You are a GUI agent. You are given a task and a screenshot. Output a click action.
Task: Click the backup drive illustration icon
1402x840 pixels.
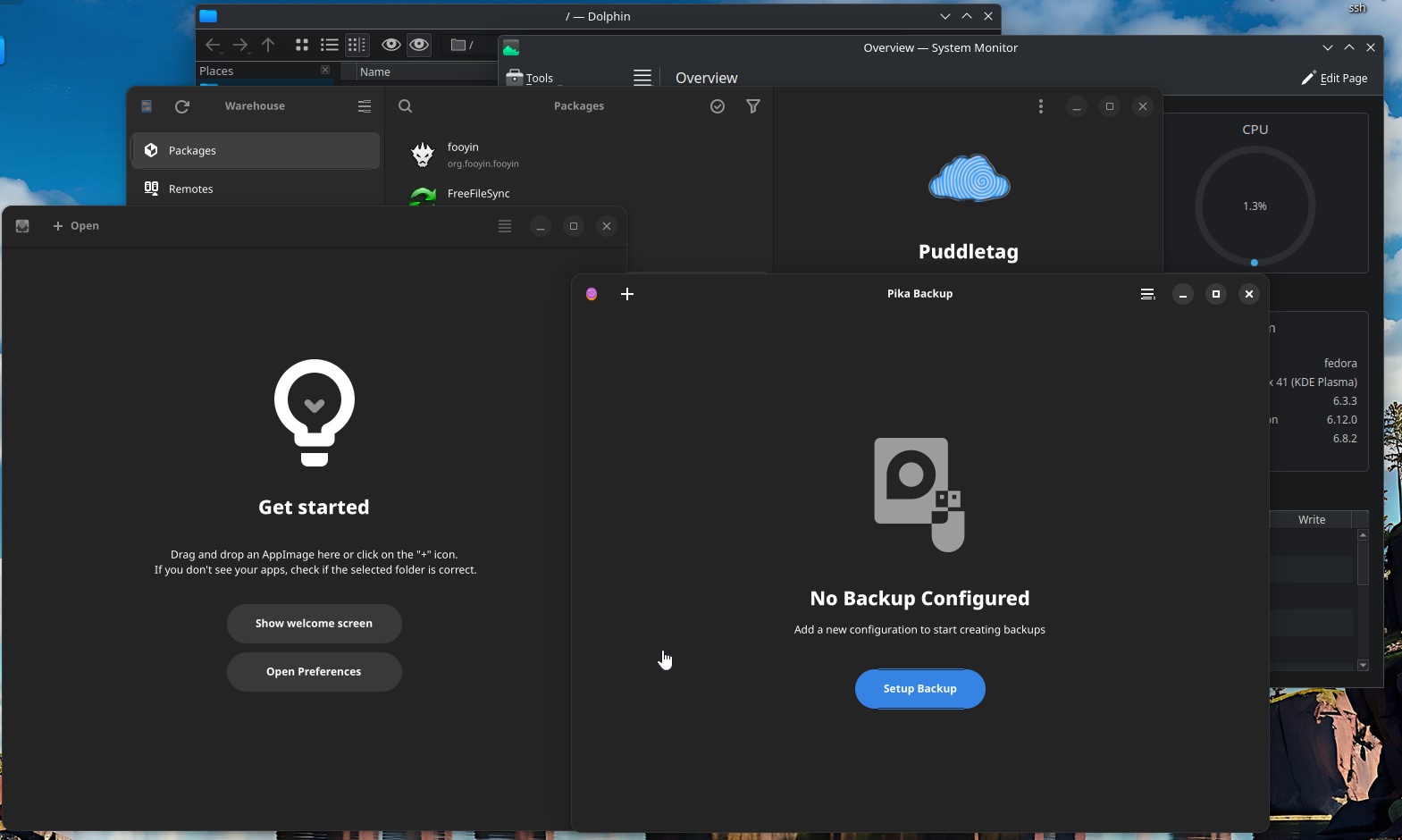point(919,494)
